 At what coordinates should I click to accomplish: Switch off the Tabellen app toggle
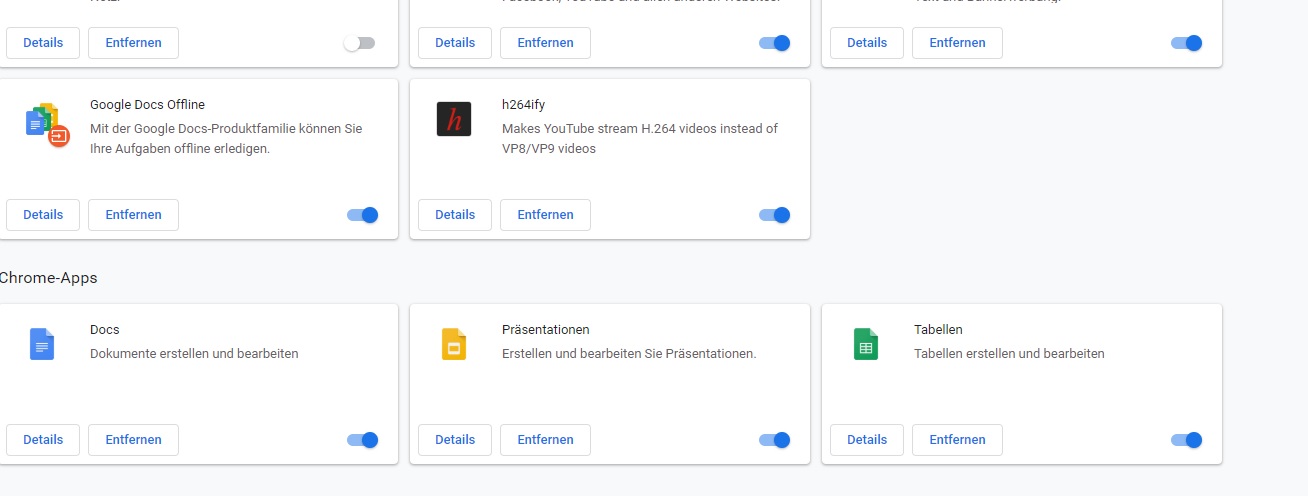(1186, 440)
